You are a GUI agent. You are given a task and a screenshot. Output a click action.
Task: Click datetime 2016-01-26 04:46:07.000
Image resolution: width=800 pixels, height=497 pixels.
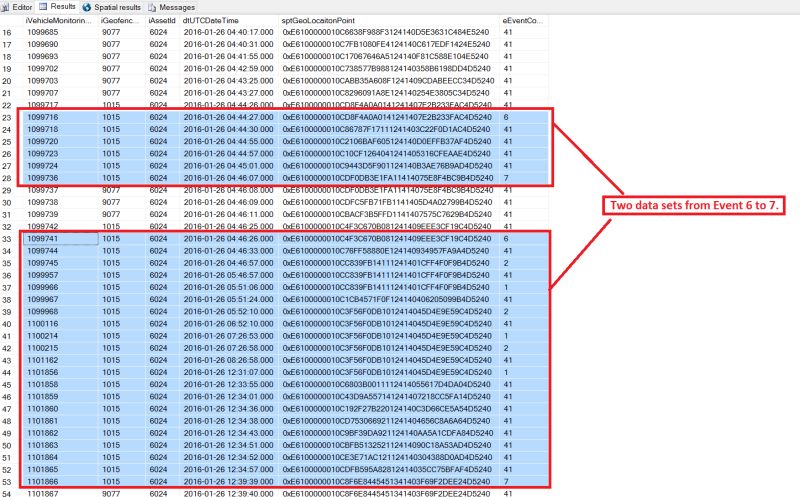click(x=229, y=178)
